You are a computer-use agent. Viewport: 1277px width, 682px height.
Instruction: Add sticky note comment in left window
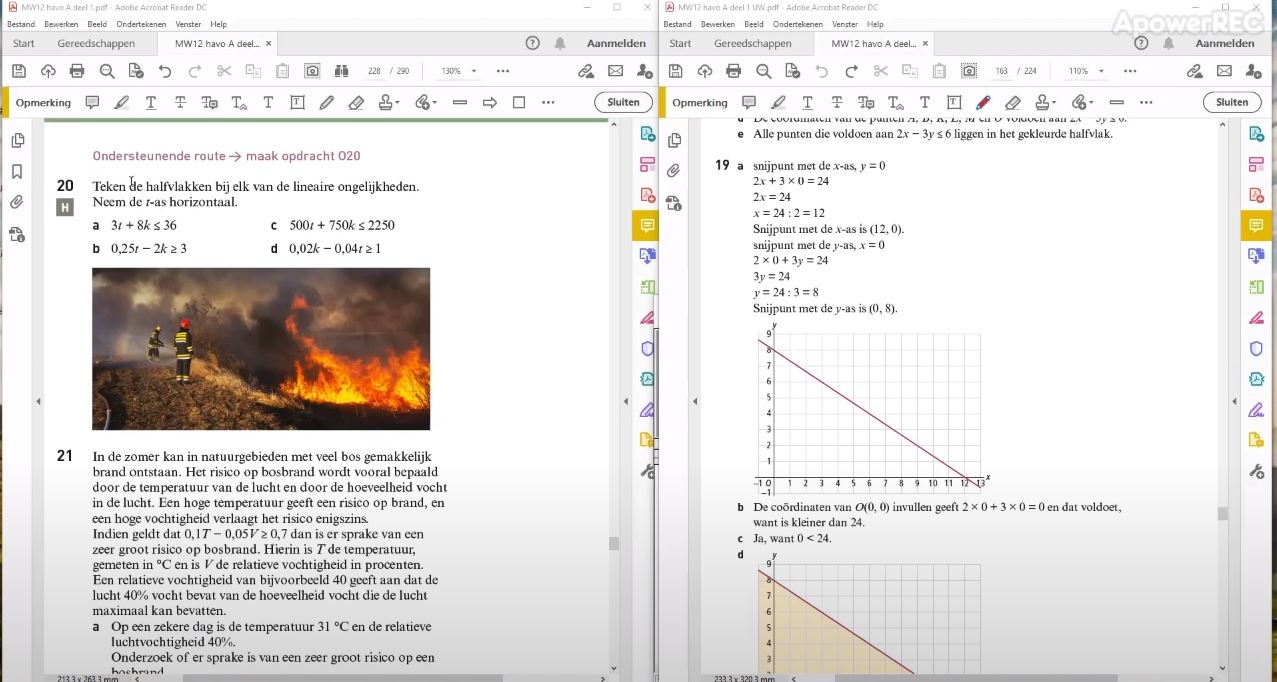point(92,102)
